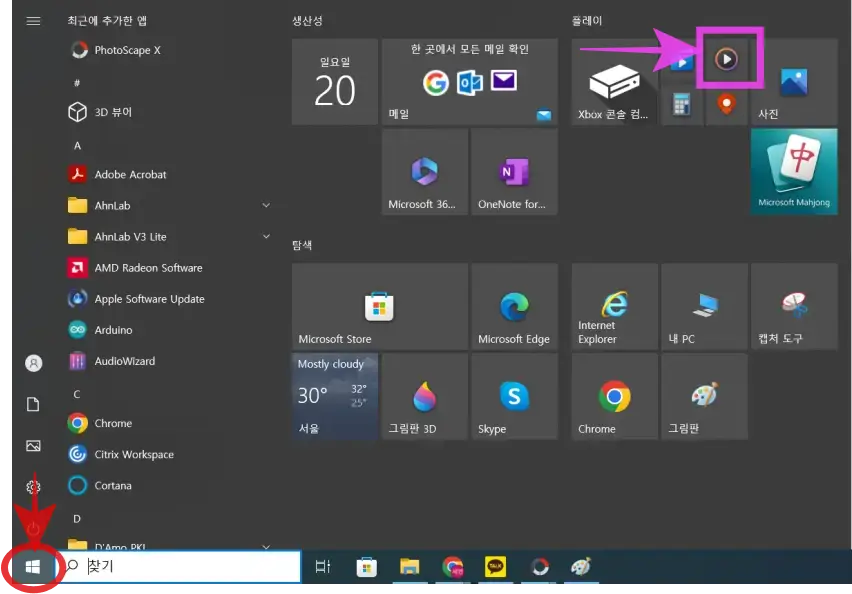Image resolution: width=852 pixels, height=594 pixels.
Task: Open KakaoTalk from the taskbar
Action: click(496, 567)
